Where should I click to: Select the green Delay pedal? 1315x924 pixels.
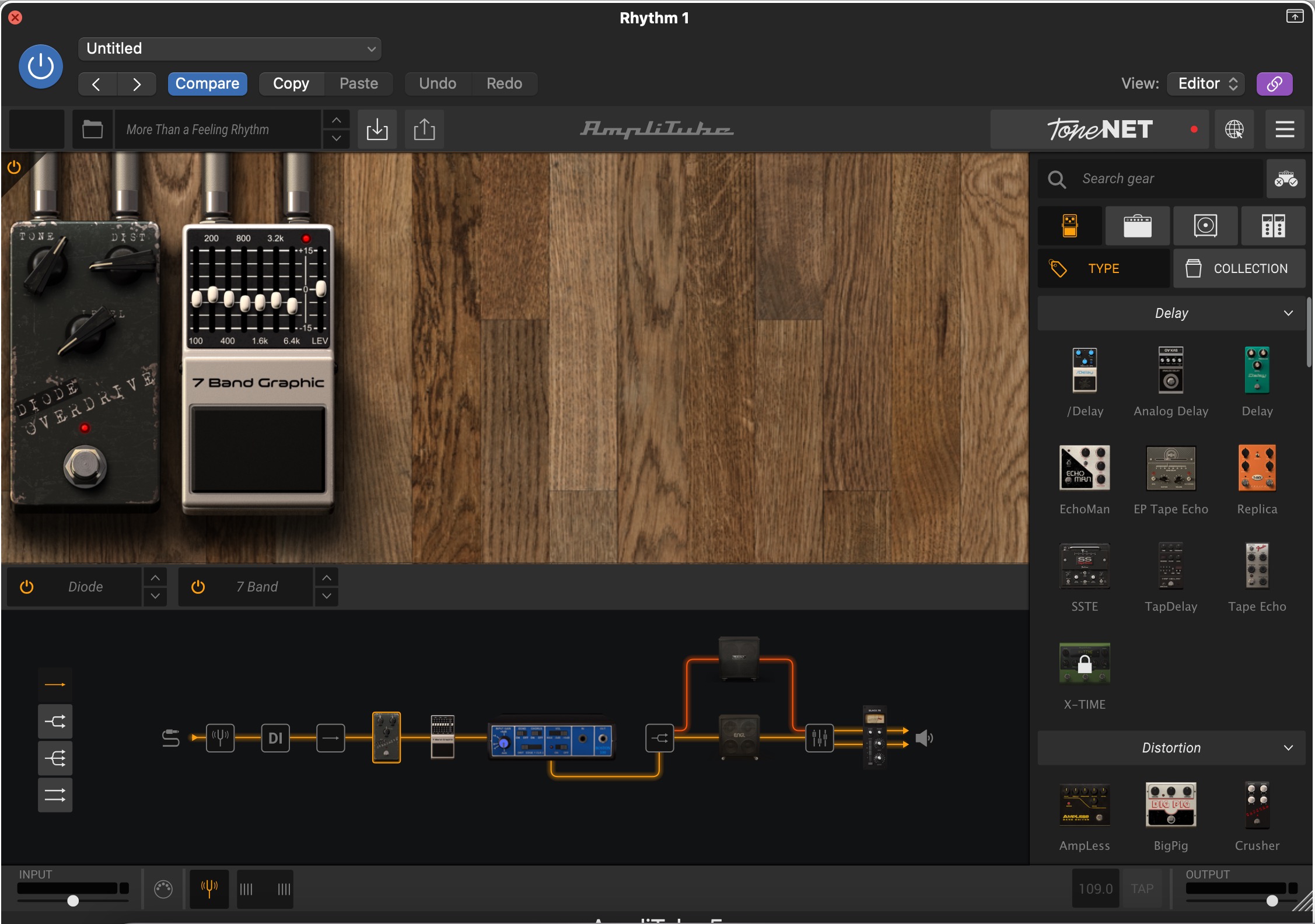tap(1257, 370)
